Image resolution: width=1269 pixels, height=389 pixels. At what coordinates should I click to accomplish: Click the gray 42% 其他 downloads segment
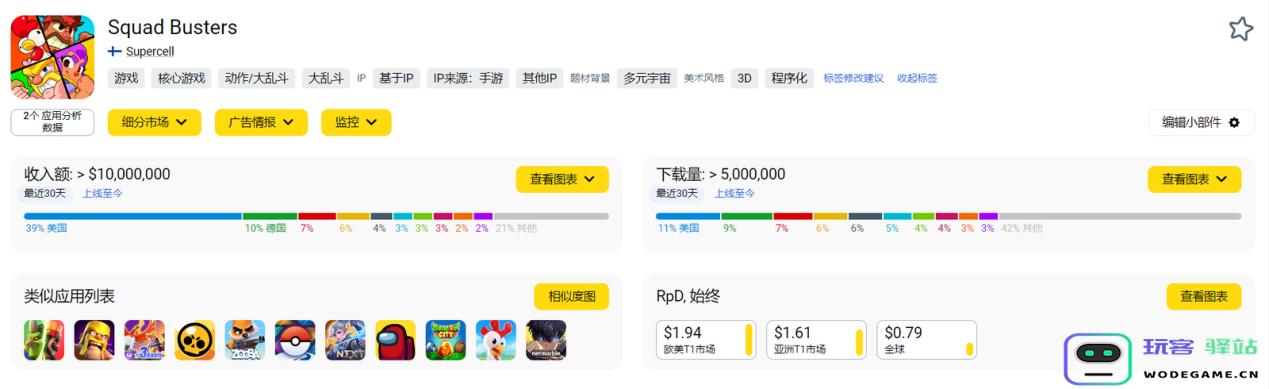click(1120, 216)
